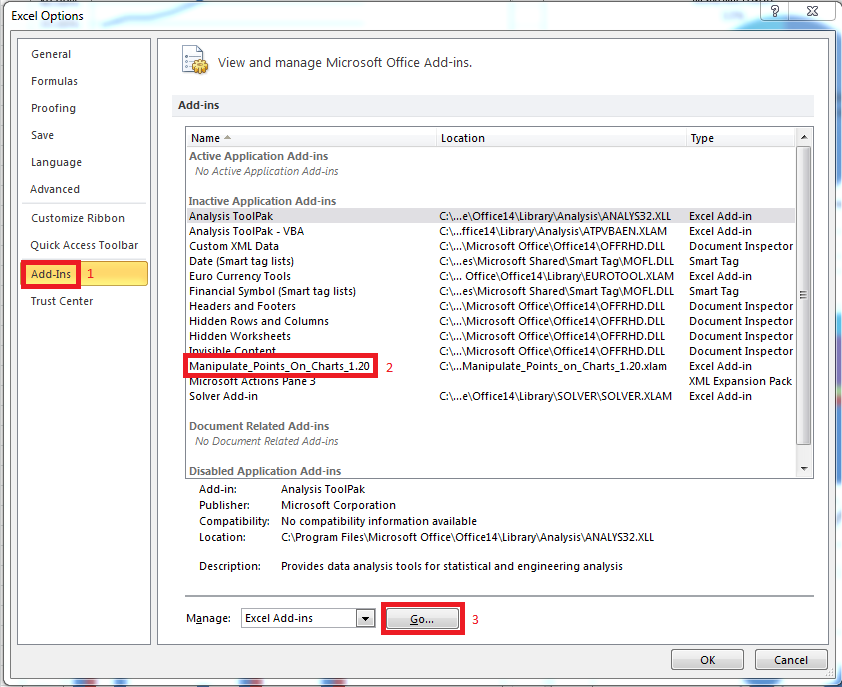The width and height of the screenshot is (842, 687).
Task: Select the Headers and Footers row
Action: 491,306
